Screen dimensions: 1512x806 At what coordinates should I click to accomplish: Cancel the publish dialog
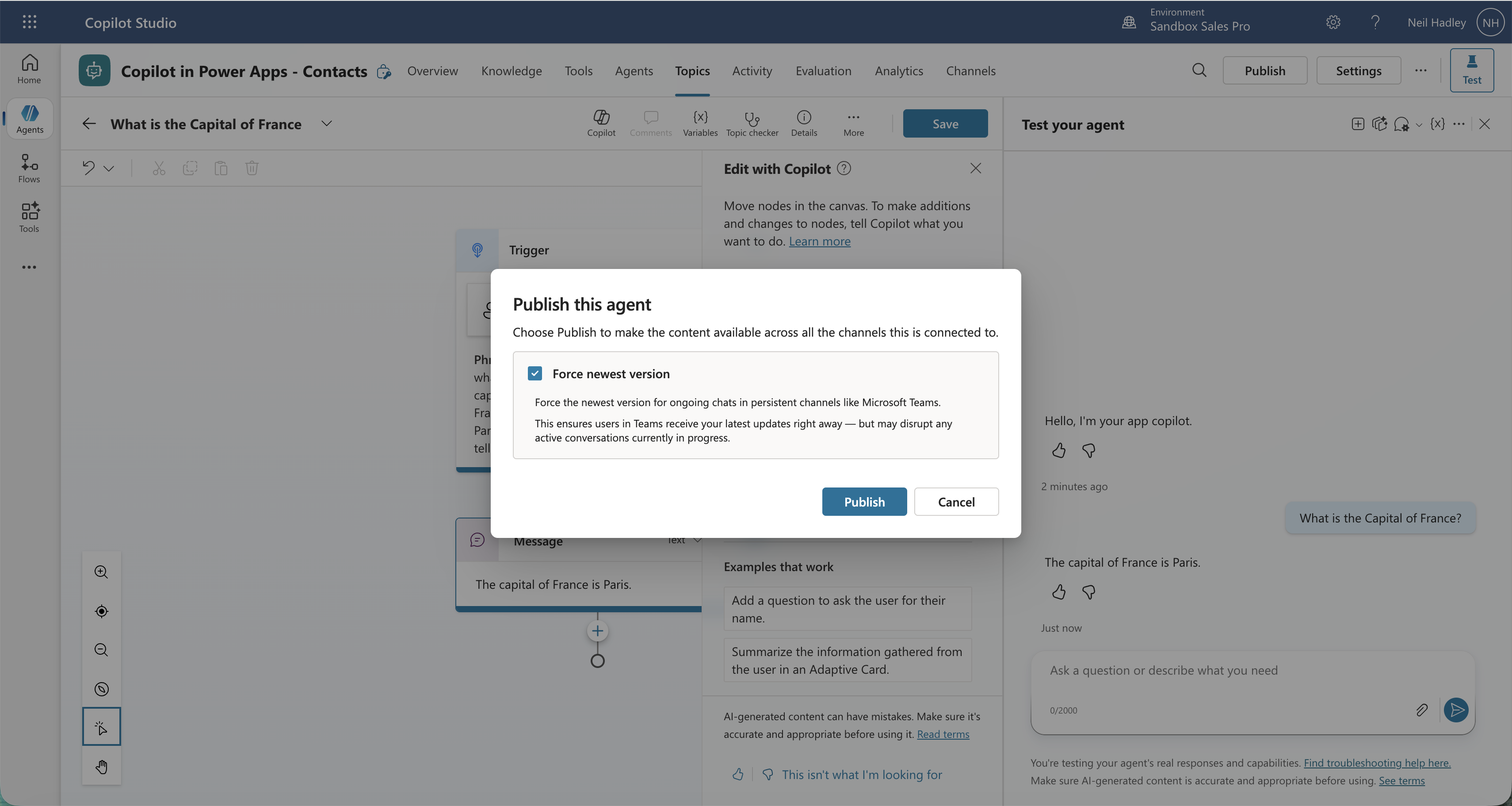[x=956, y=502]
